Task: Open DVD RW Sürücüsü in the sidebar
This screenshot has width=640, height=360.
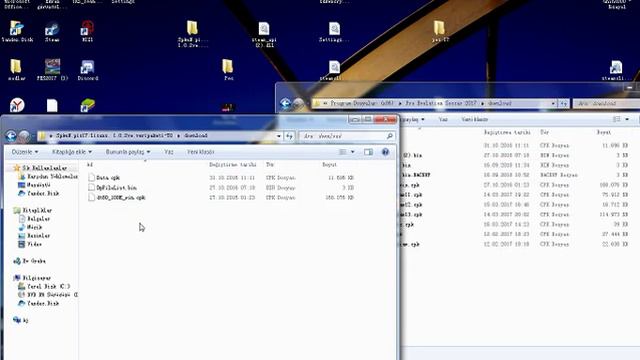Action: [48, 294]
